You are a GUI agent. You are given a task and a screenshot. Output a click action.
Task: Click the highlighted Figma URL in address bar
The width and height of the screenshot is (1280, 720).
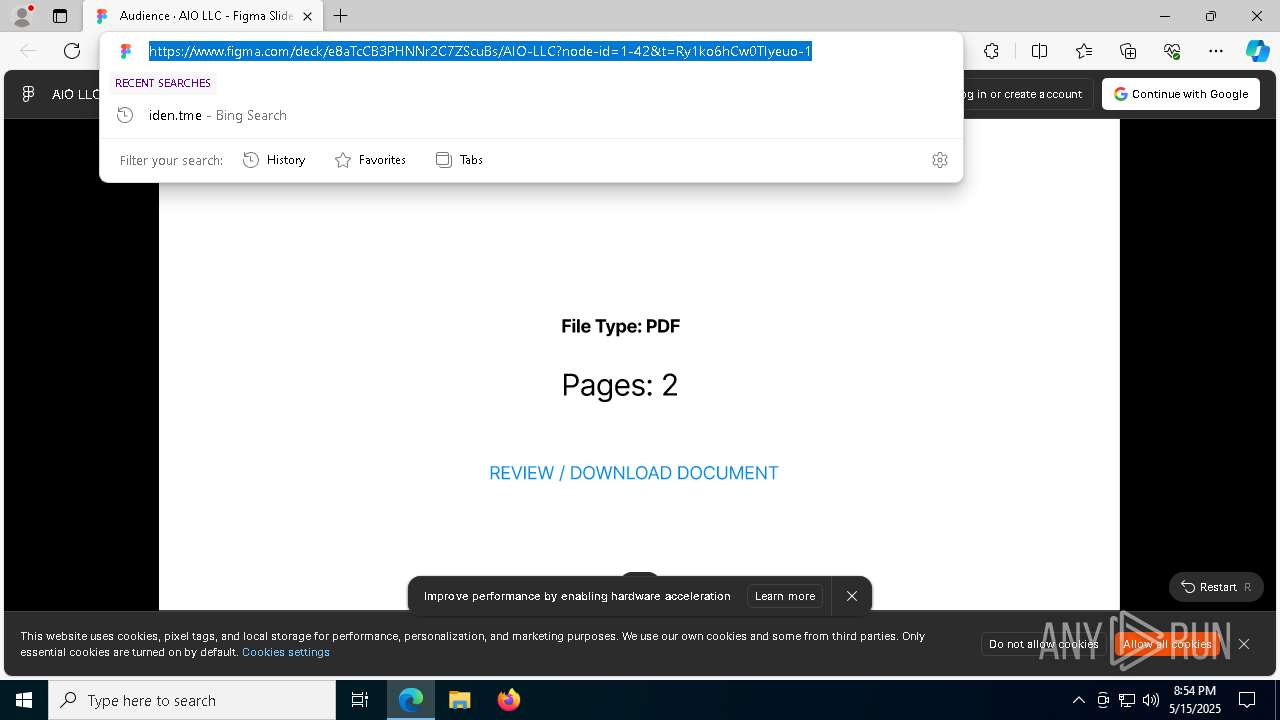pyautogui.click(x=480, y=51)
